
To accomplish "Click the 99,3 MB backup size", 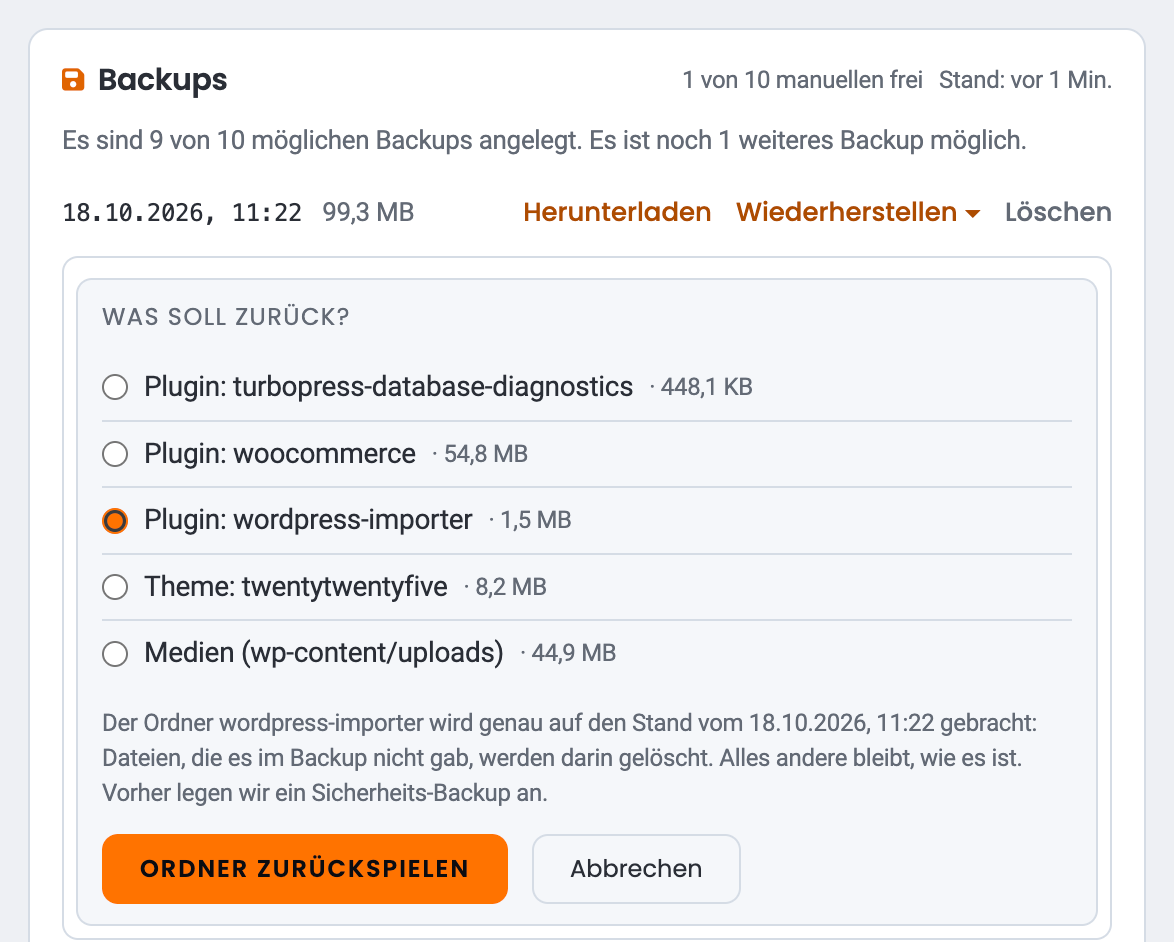I will tap(368, 212).
